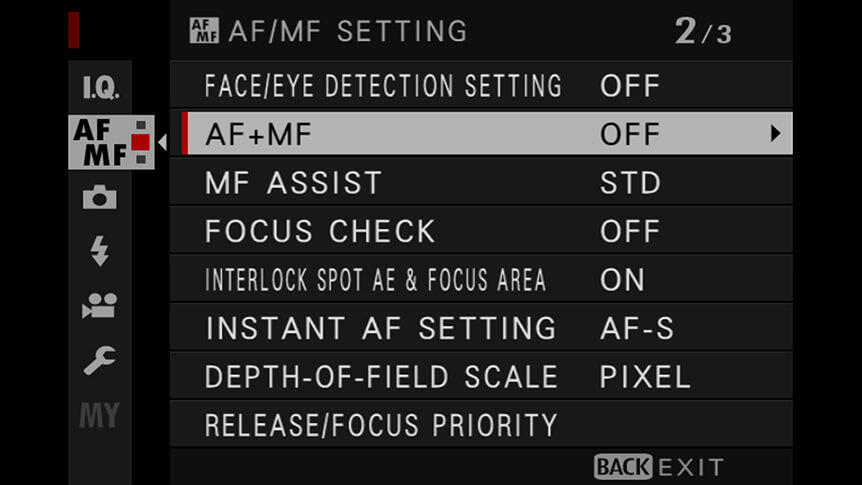Expand AF+MF with the right arrow

point(775,134)
